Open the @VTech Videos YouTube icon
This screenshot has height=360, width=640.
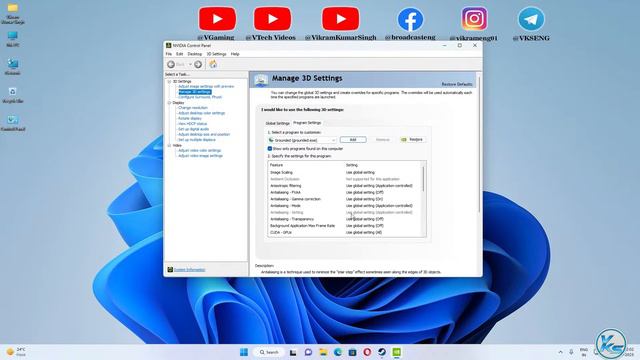pyautogui.click(x=272, y=19)
